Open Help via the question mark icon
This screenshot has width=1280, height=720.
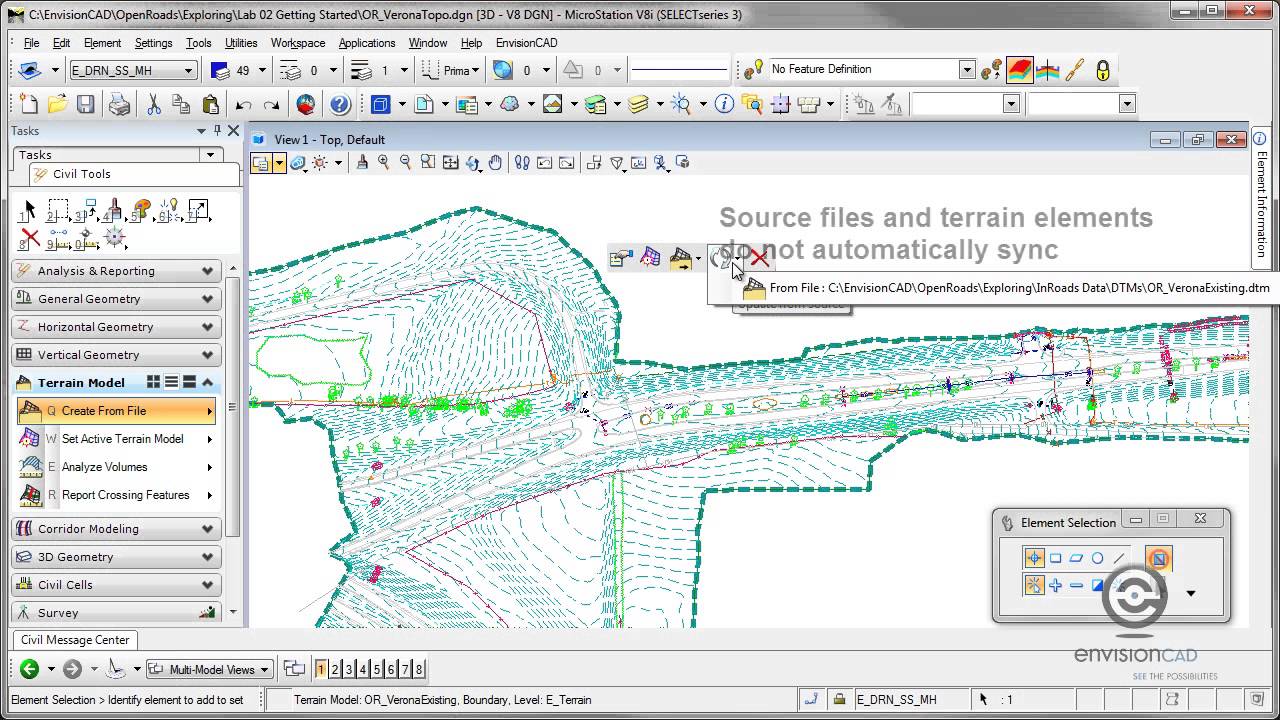pos(340,104)
